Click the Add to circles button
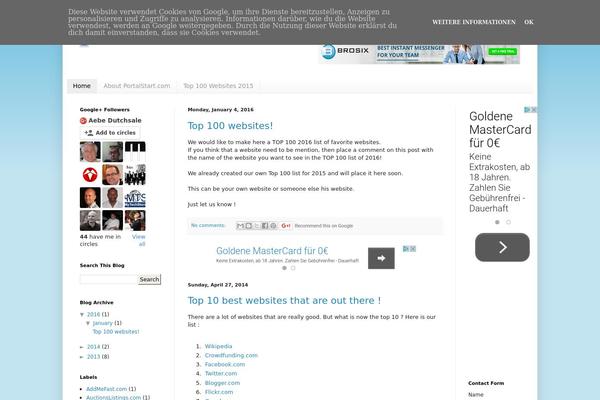600x400 pixels. pos(110,133)
